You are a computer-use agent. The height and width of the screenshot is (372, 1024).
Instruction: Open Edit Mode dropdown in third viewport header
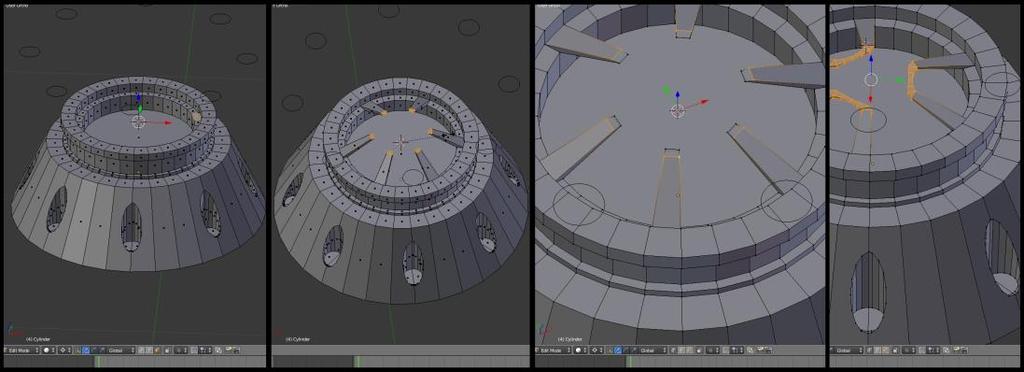click(553, 350)
